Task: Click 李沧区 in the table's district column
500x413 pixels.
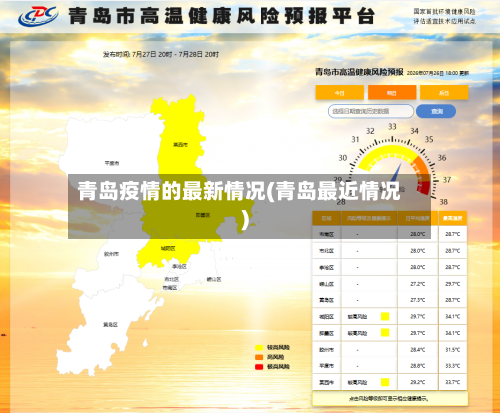Action: click(x=326, y=267)
